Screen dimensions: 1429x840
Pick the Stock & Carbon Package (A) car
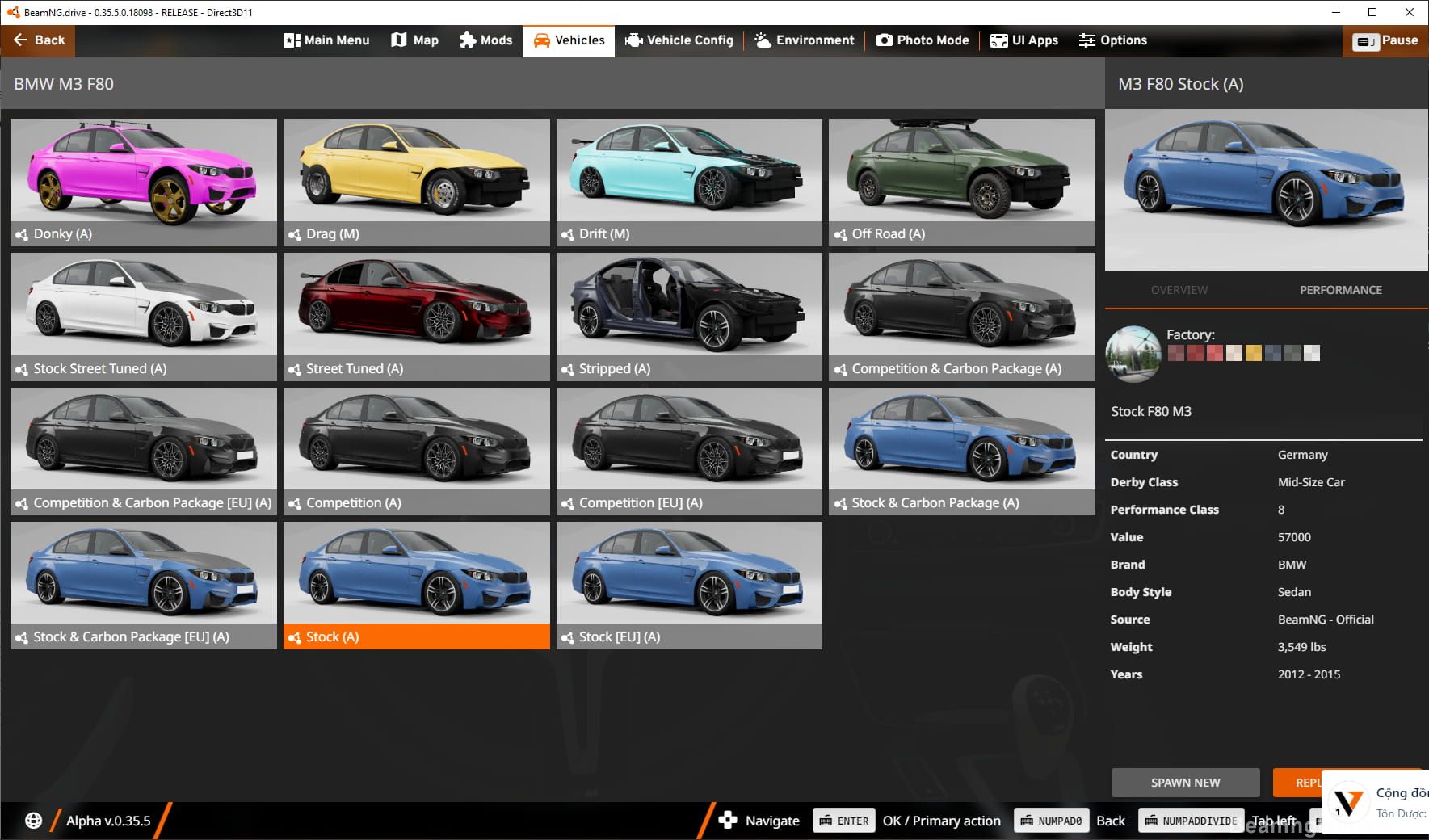coord(962,451)
